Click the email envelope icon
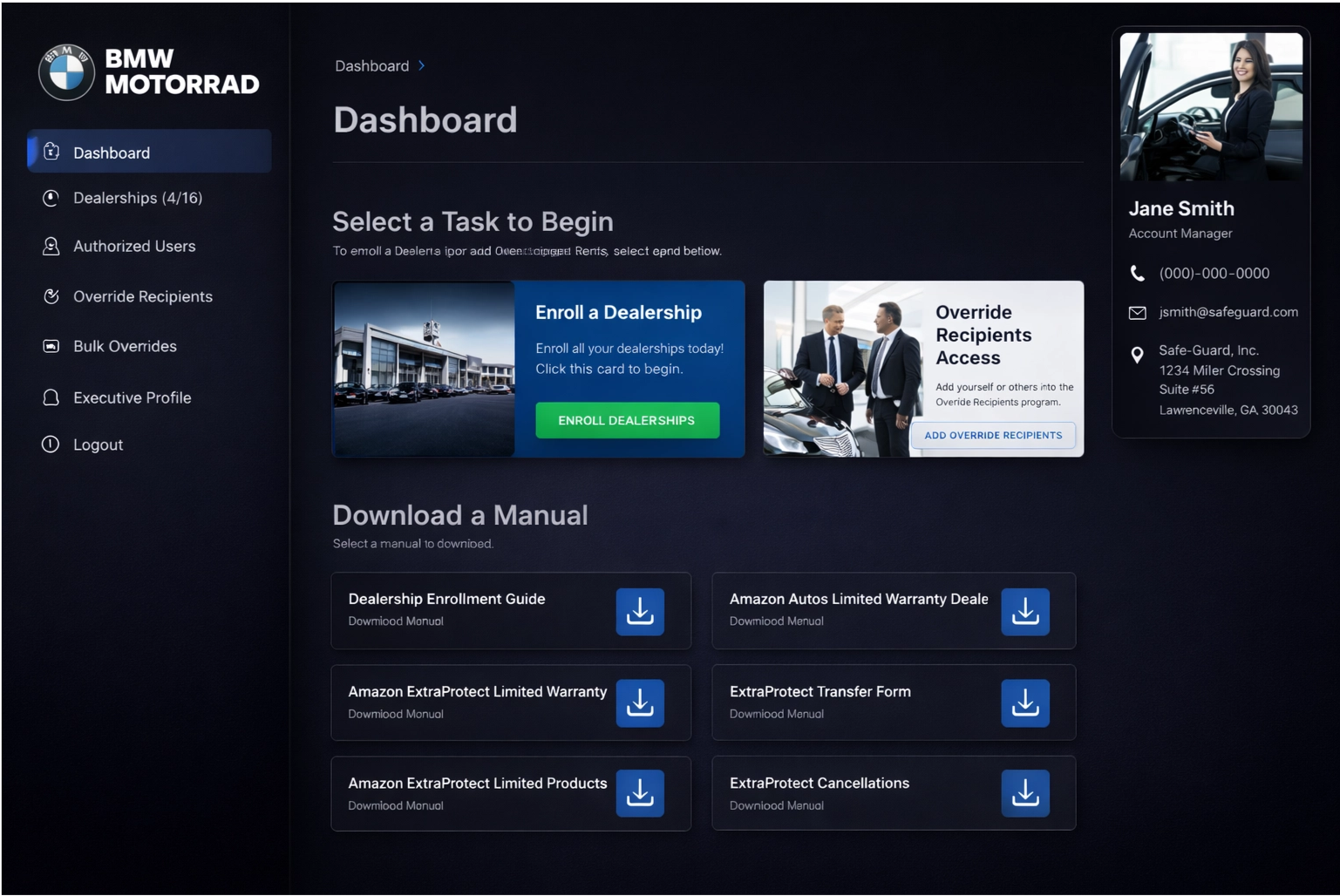Viewport: 1340px width, 896px height. click(1137, 312)
